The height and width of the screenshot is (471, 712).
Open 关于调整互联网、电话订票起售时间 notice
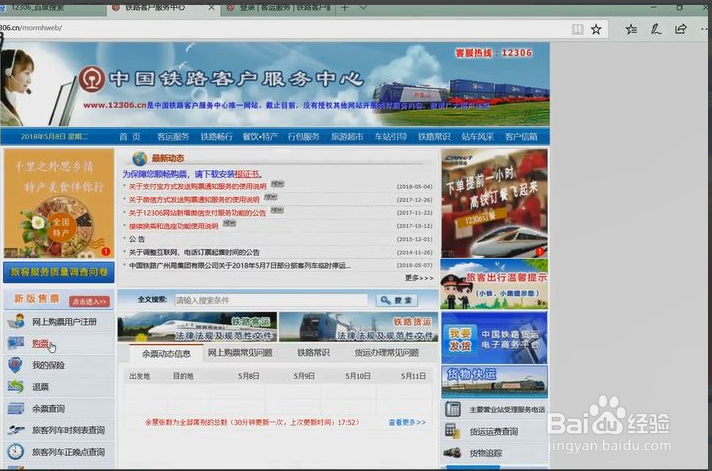click(194, 252)
